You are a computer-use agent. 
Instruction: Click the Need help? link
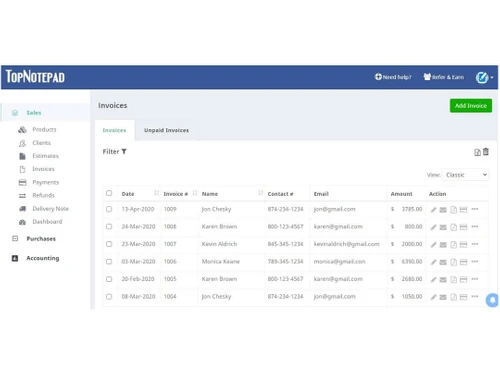(393, 77)
